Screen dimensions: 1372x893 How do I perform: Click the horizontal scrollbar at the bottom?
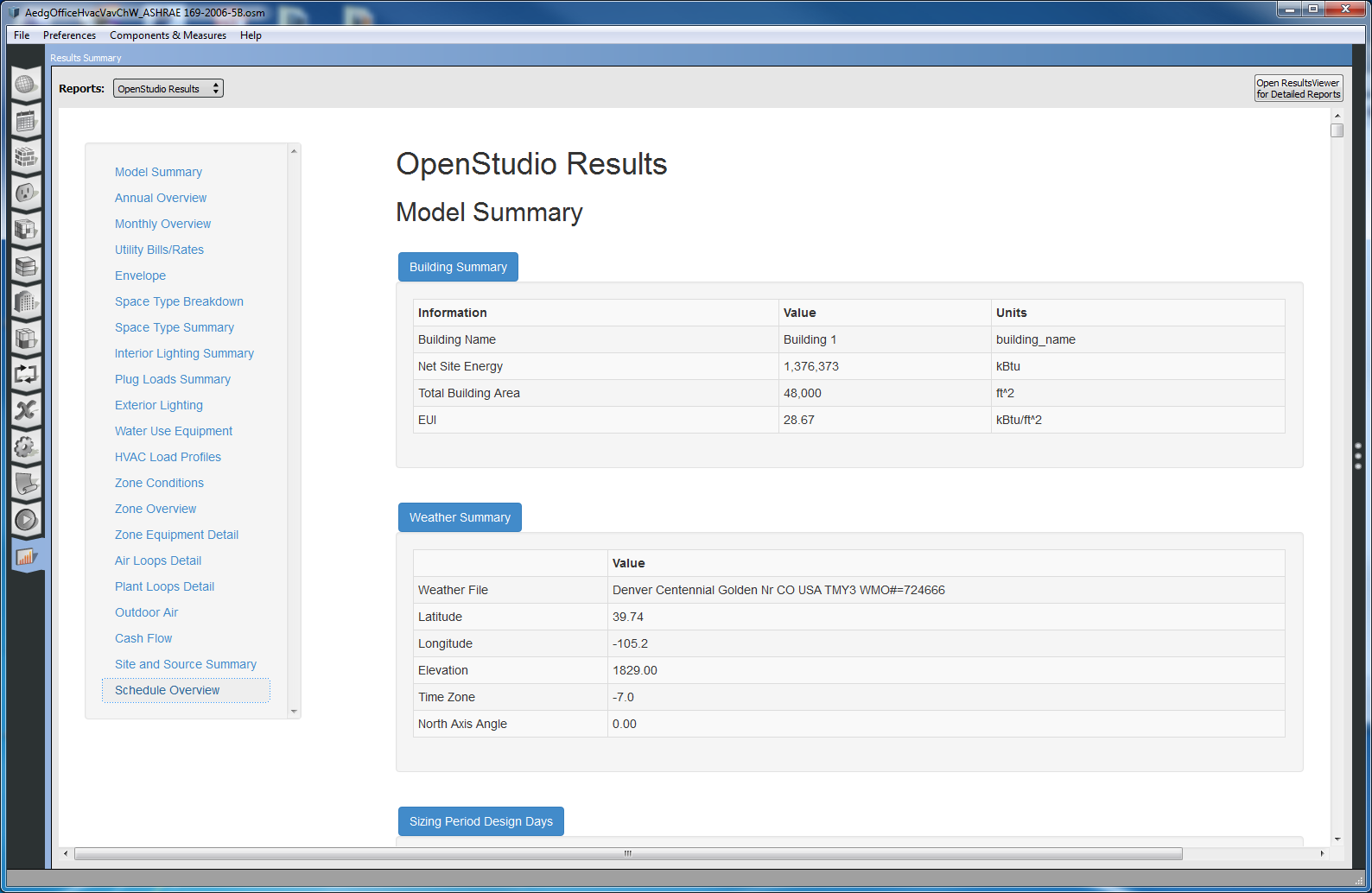click(628, 854)
